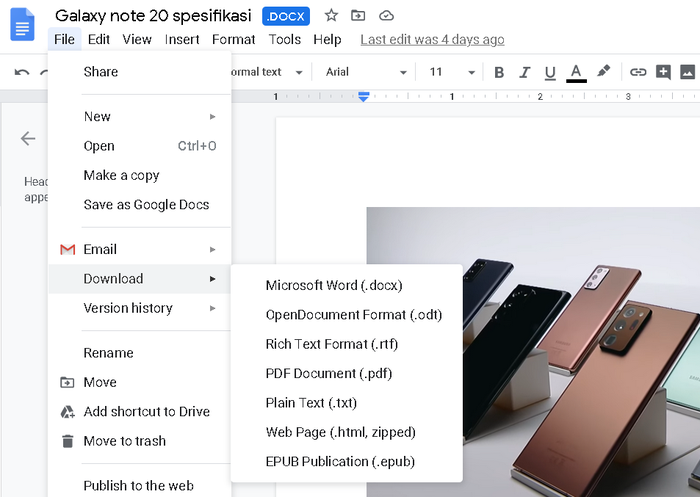Check cloud document status icon
The image size is (700, 497).
tap(386, 16)
